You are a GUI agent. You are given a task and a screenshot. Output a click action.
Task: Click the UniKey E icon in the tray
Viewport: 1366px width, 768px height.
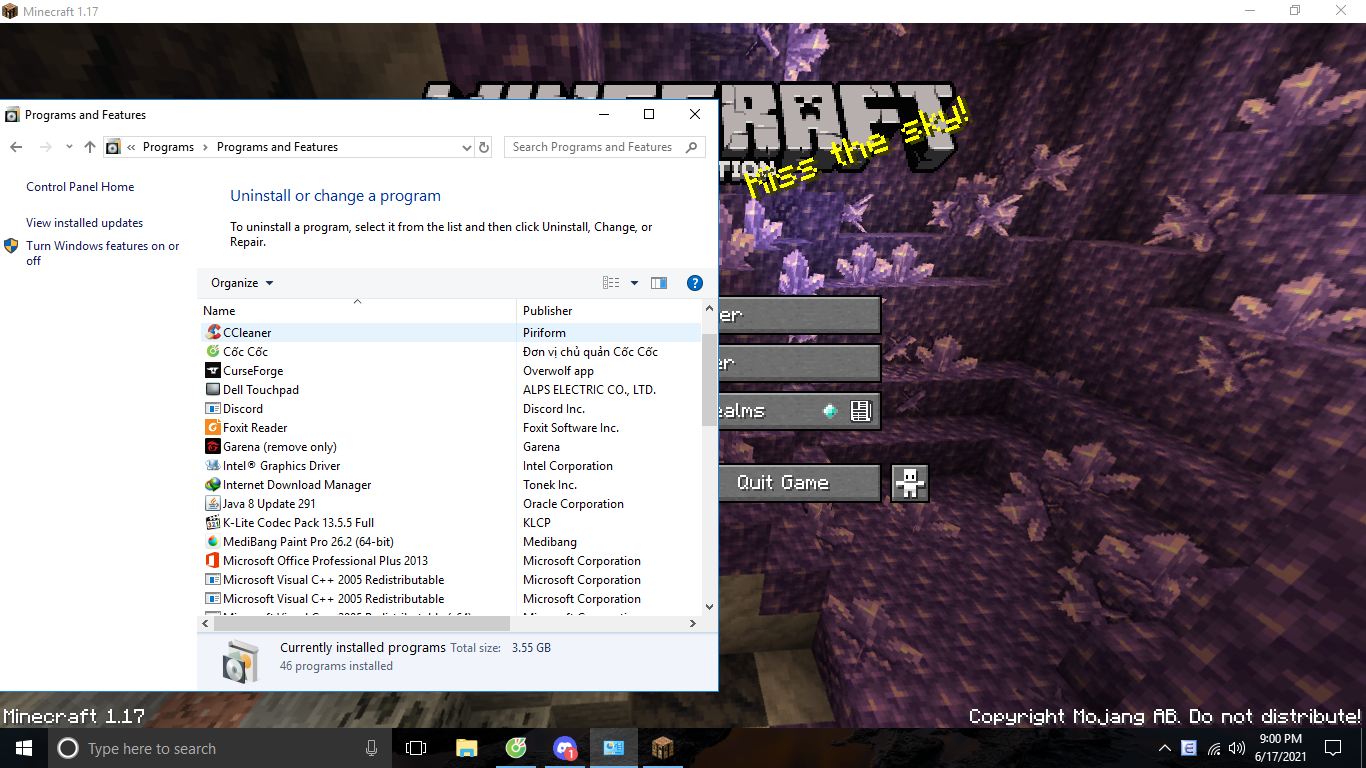click(x=1189, y=748)
